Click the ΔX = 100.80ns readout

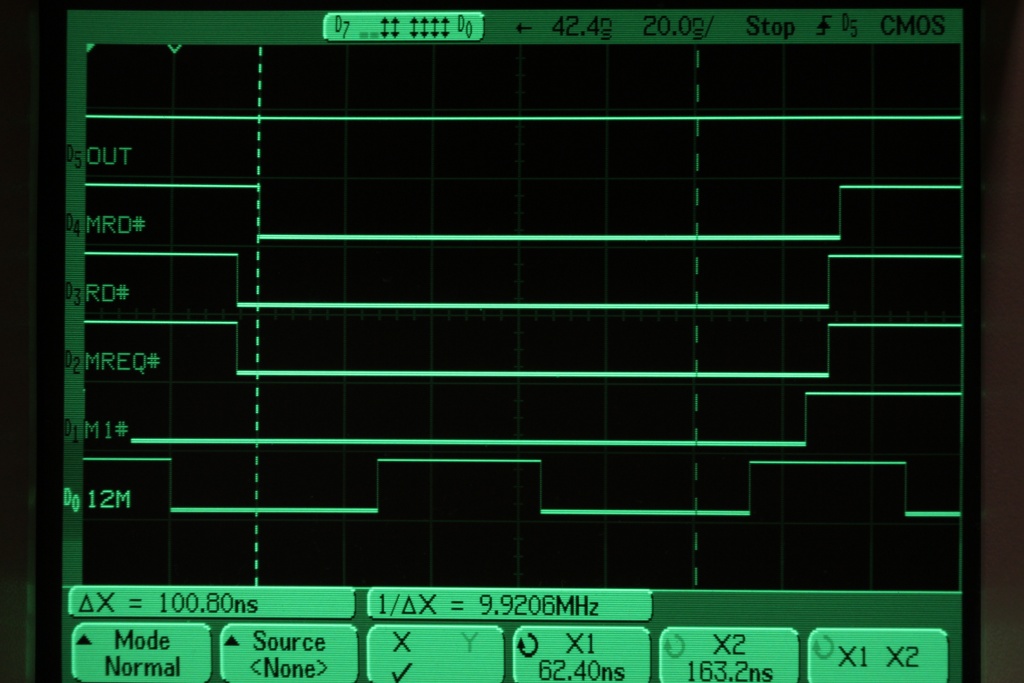211,604
